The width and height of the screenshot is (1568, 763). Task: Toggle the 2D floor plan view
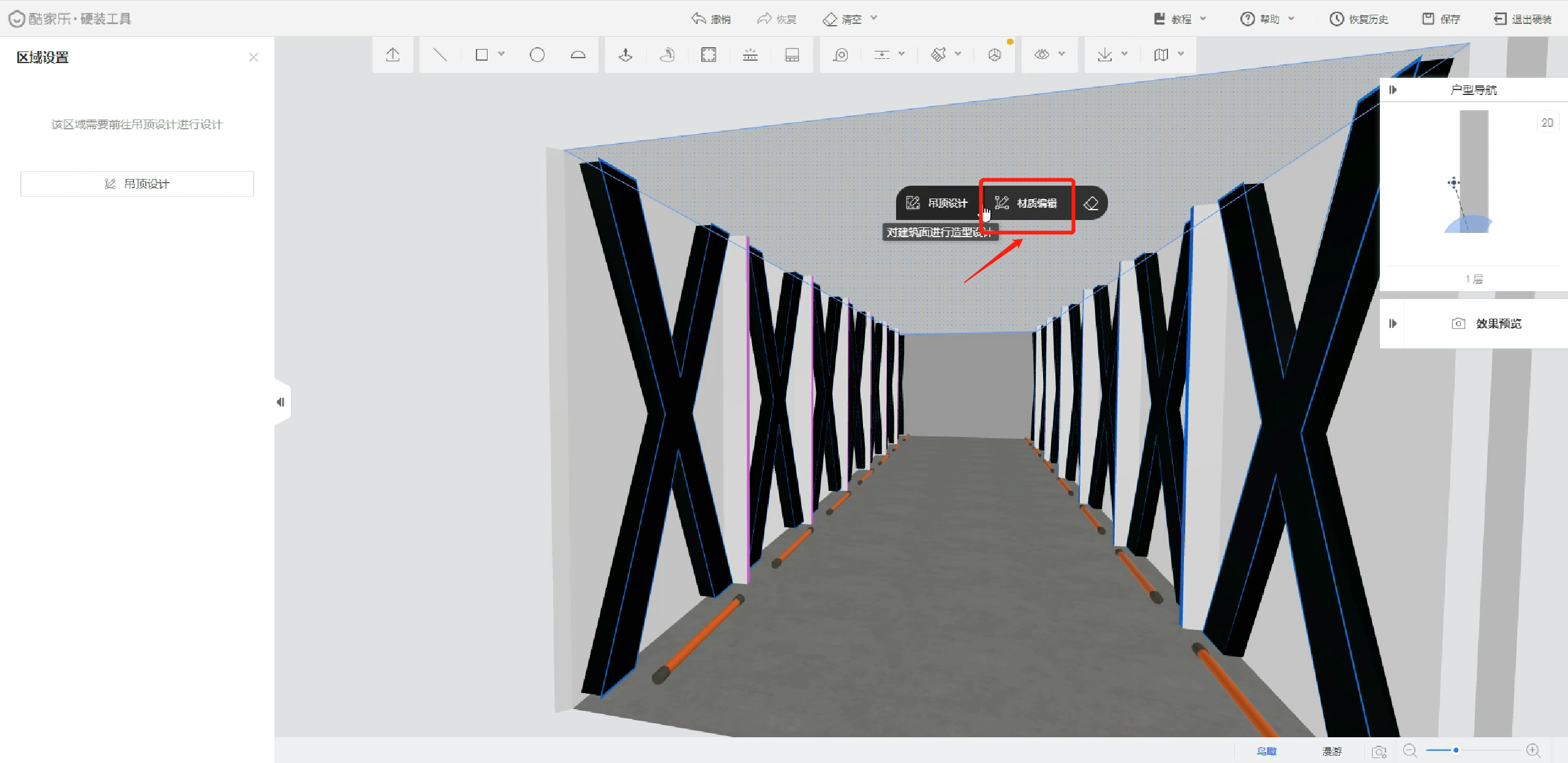click(1547, 123)
